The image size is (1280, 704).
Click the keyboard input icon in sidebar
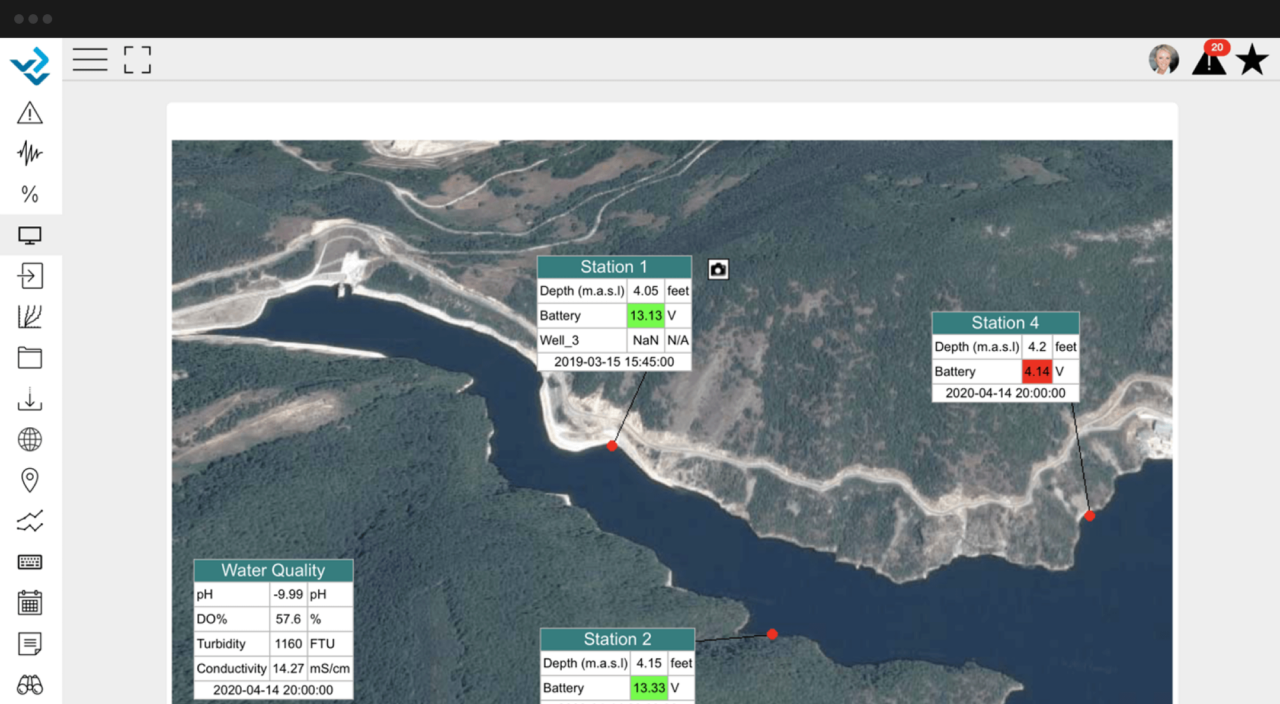pyautogui.click(x=30, y=561)
